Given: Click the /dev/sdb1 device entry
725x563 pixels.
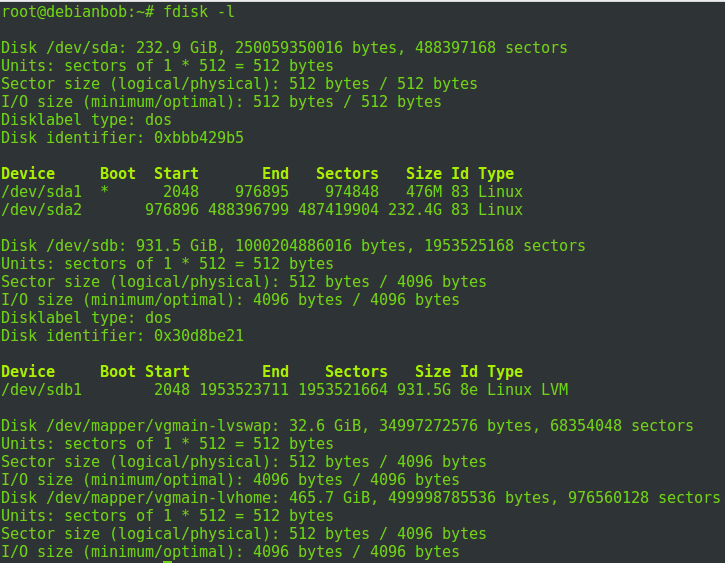Looking at the screenshot, I should tap(42, 389).
